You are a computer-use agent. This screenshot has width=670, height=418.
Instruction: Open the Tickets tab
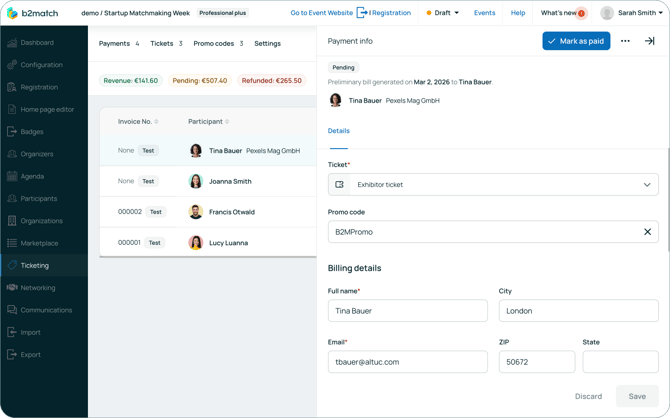[x=166, y=44]
